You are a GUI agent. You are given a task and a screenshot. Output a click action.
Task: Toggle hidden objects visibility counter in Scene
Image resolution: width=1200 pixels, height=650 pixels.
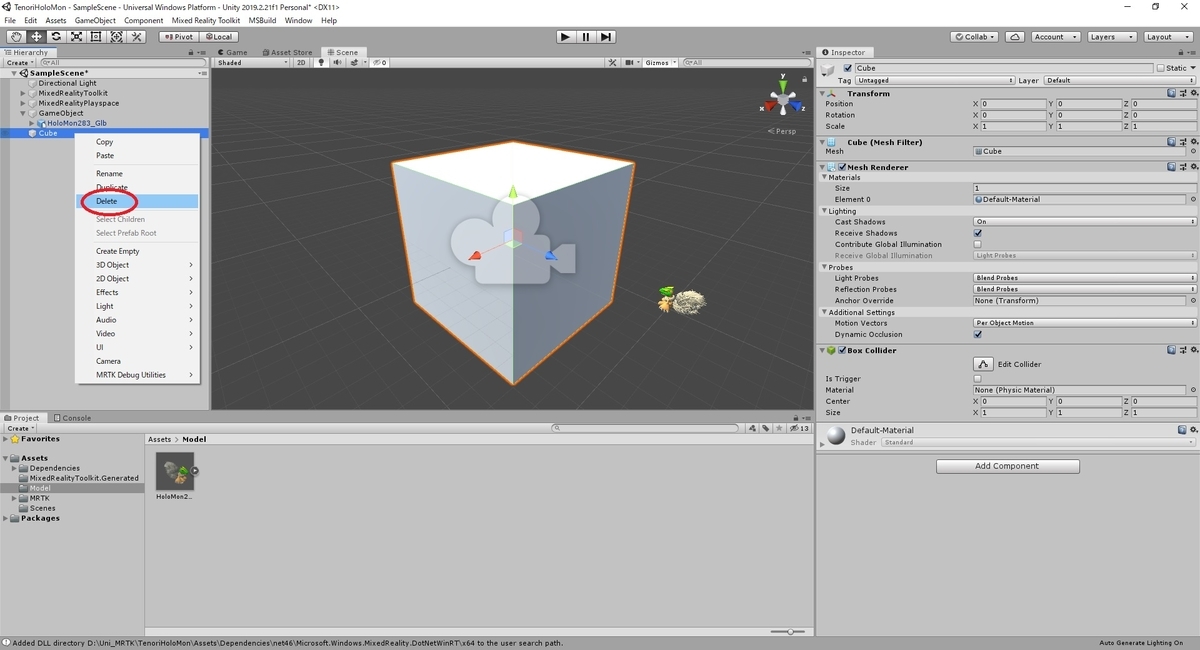pos(380,63)
